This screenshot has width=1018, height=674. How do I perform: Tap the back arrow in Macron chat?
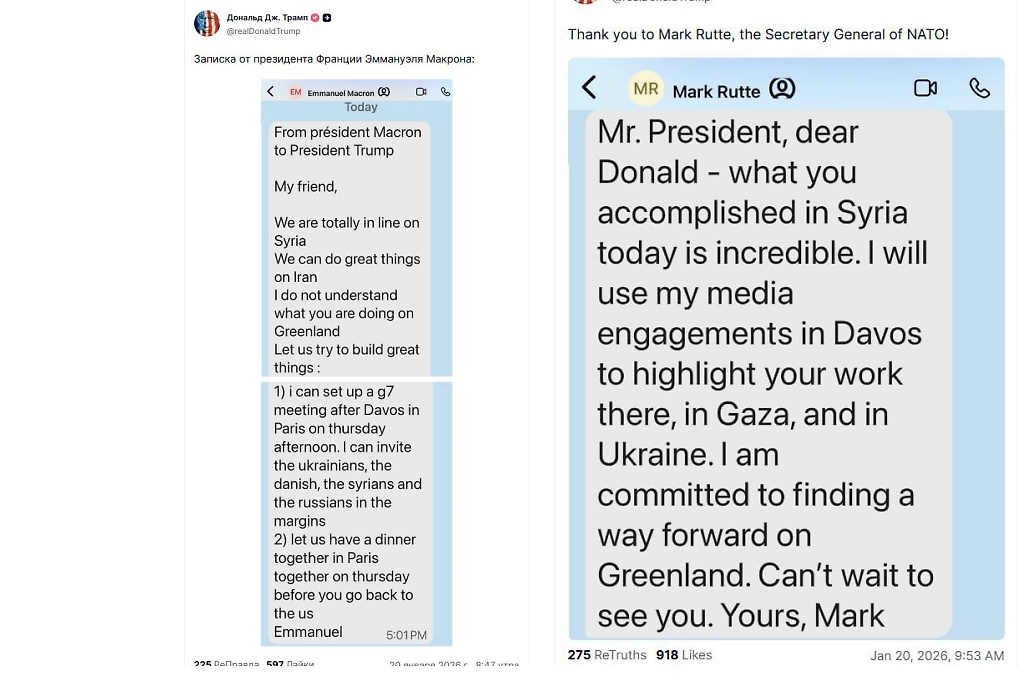coord(270,92)
